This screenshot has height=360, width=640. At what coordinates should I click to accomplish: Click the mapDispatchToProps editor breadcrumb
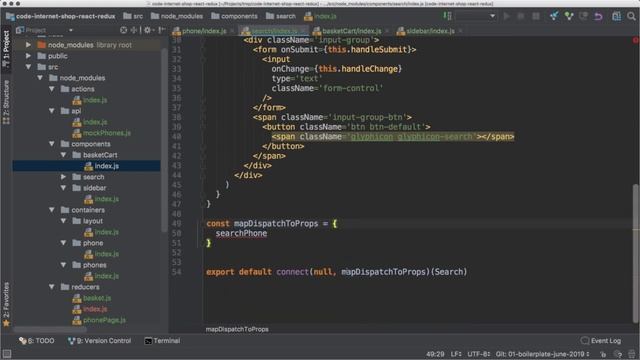pyautogui.click(x=237, y=329)
